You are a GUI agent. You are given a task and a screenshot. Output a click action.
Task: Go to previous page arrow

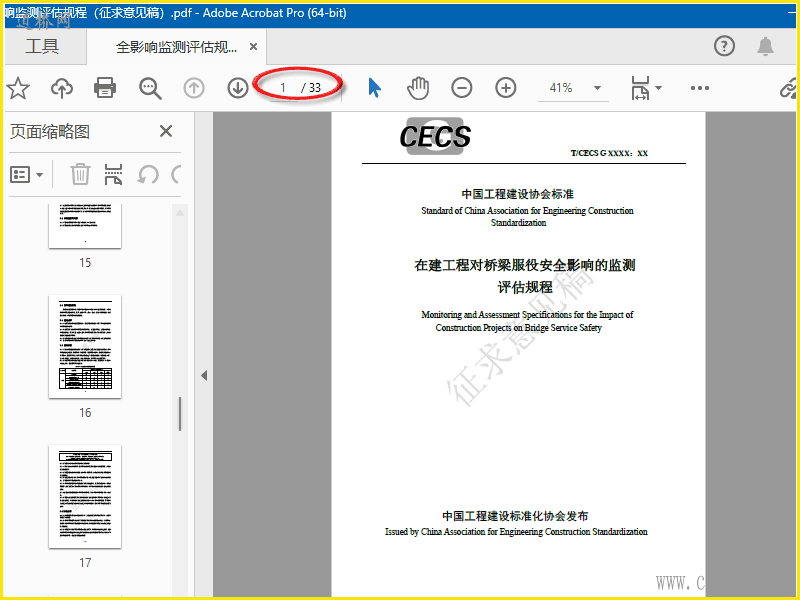[194, 88]
